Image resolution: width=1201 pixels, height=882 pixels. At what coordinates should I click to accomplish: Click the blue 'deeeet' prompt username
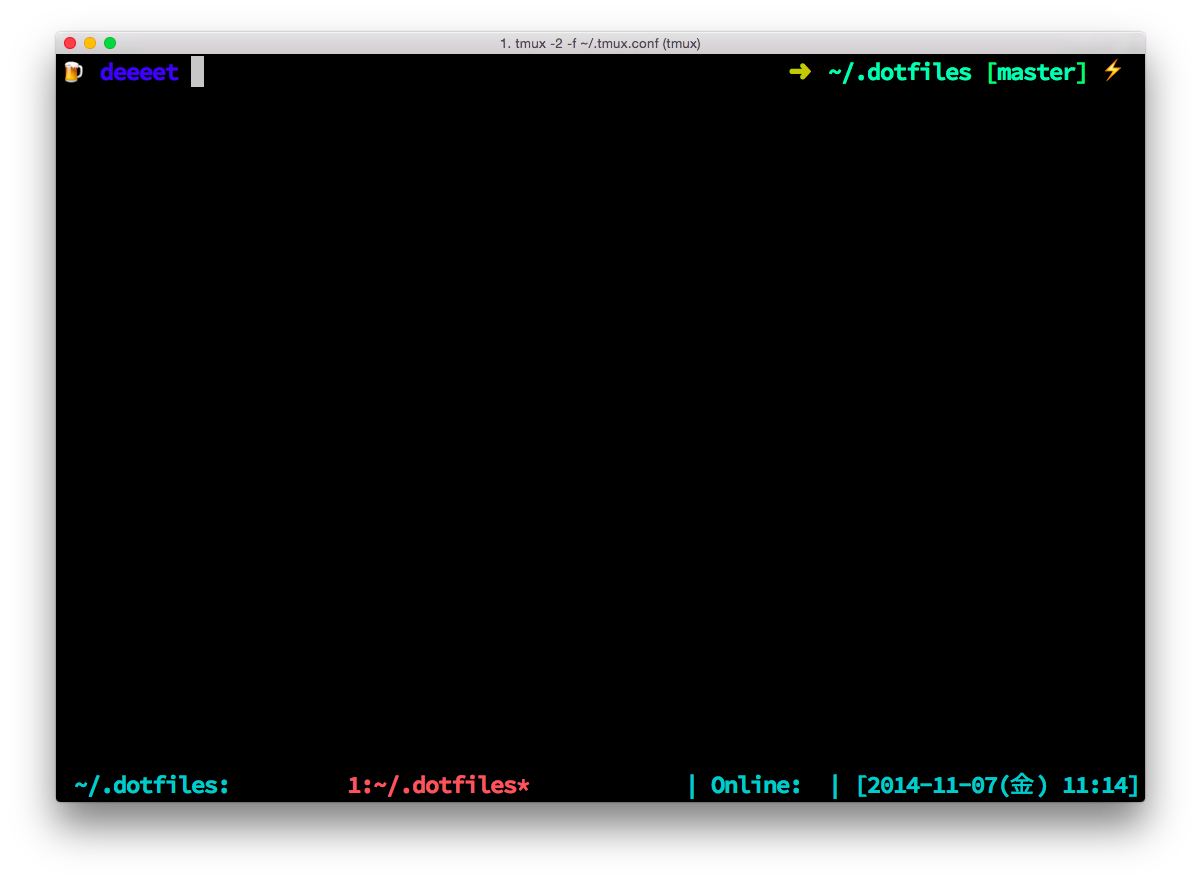coord(139,73)
